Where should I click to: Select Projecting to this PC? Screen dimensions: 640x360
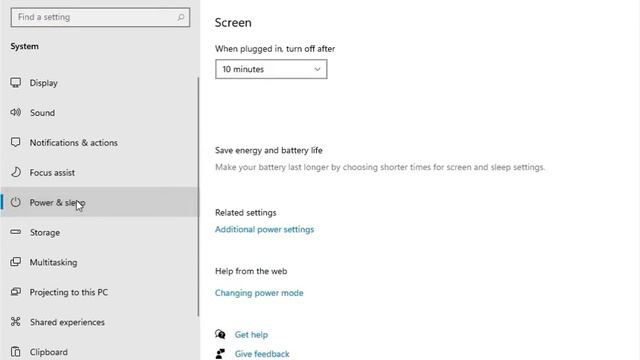[x=100, y=292]
